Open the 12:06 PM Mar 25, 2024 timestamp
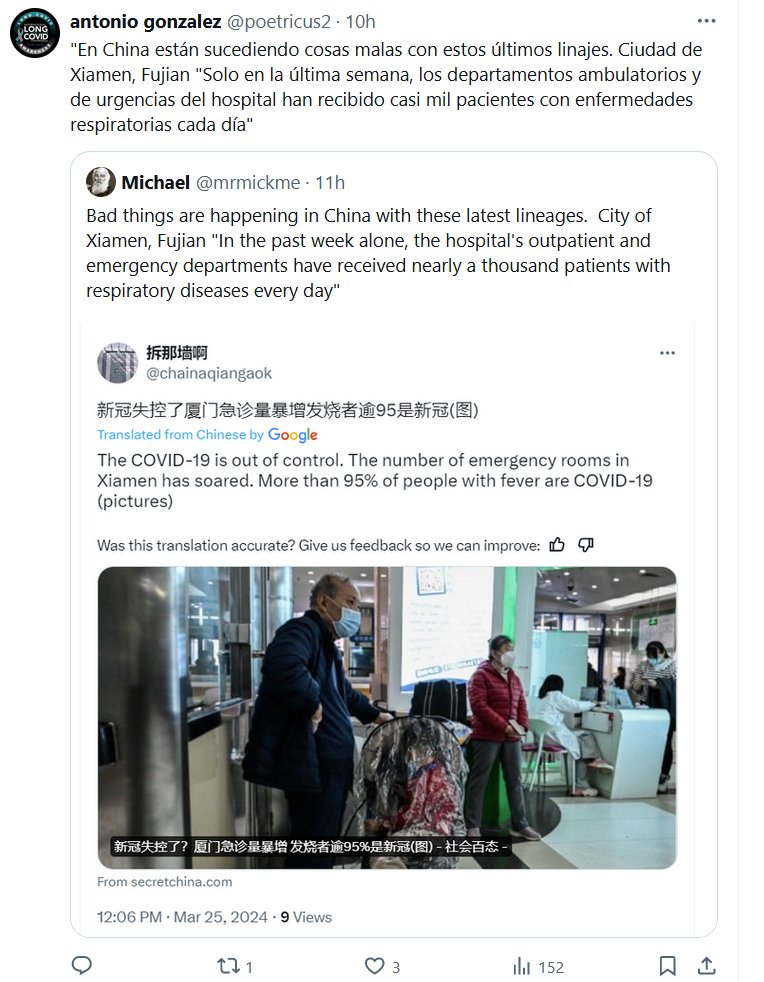Screen dimensions: 764x982 pos(182,917)
